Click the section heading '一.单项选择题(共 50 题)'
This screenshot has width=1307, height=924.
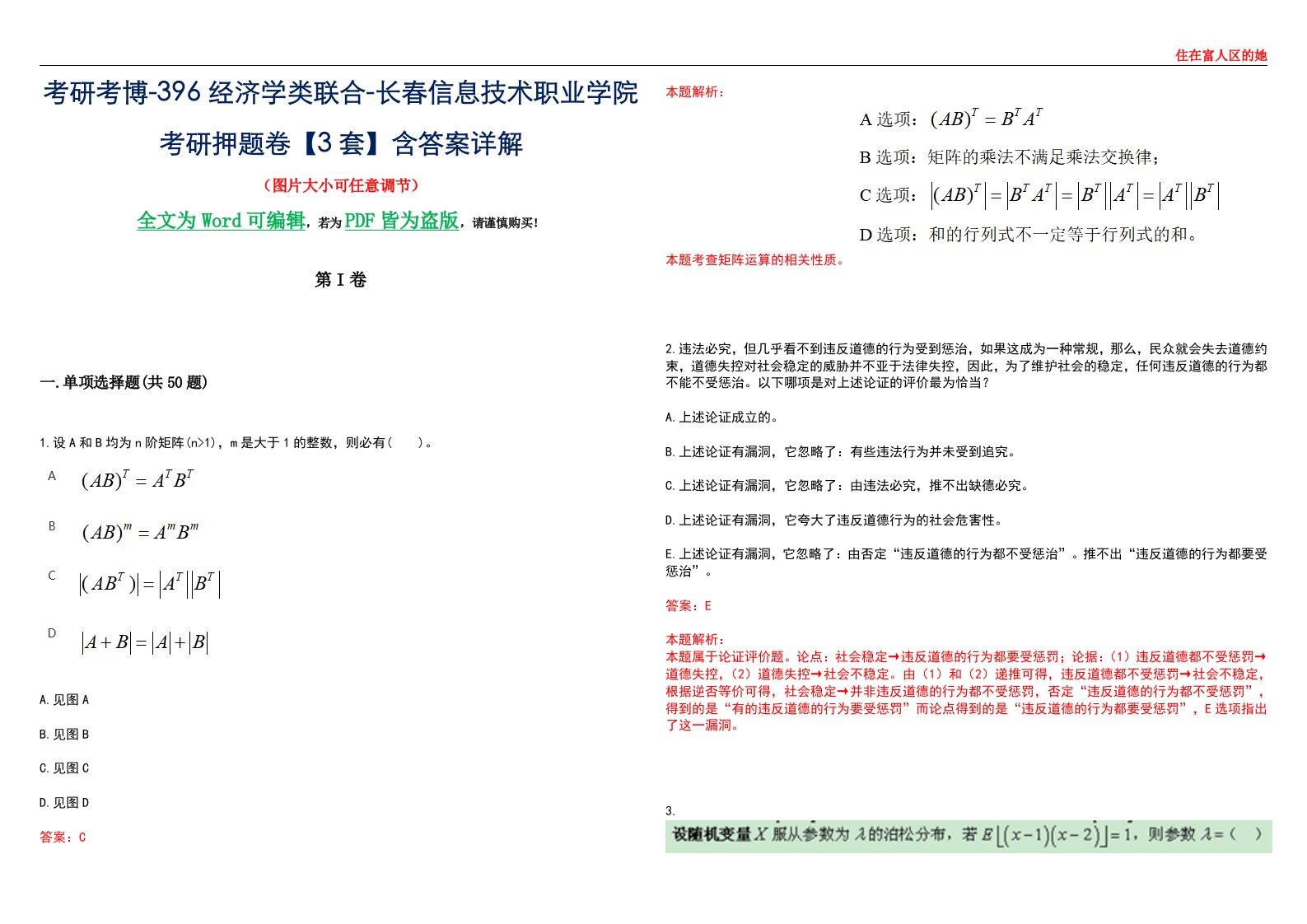[124, 382]
